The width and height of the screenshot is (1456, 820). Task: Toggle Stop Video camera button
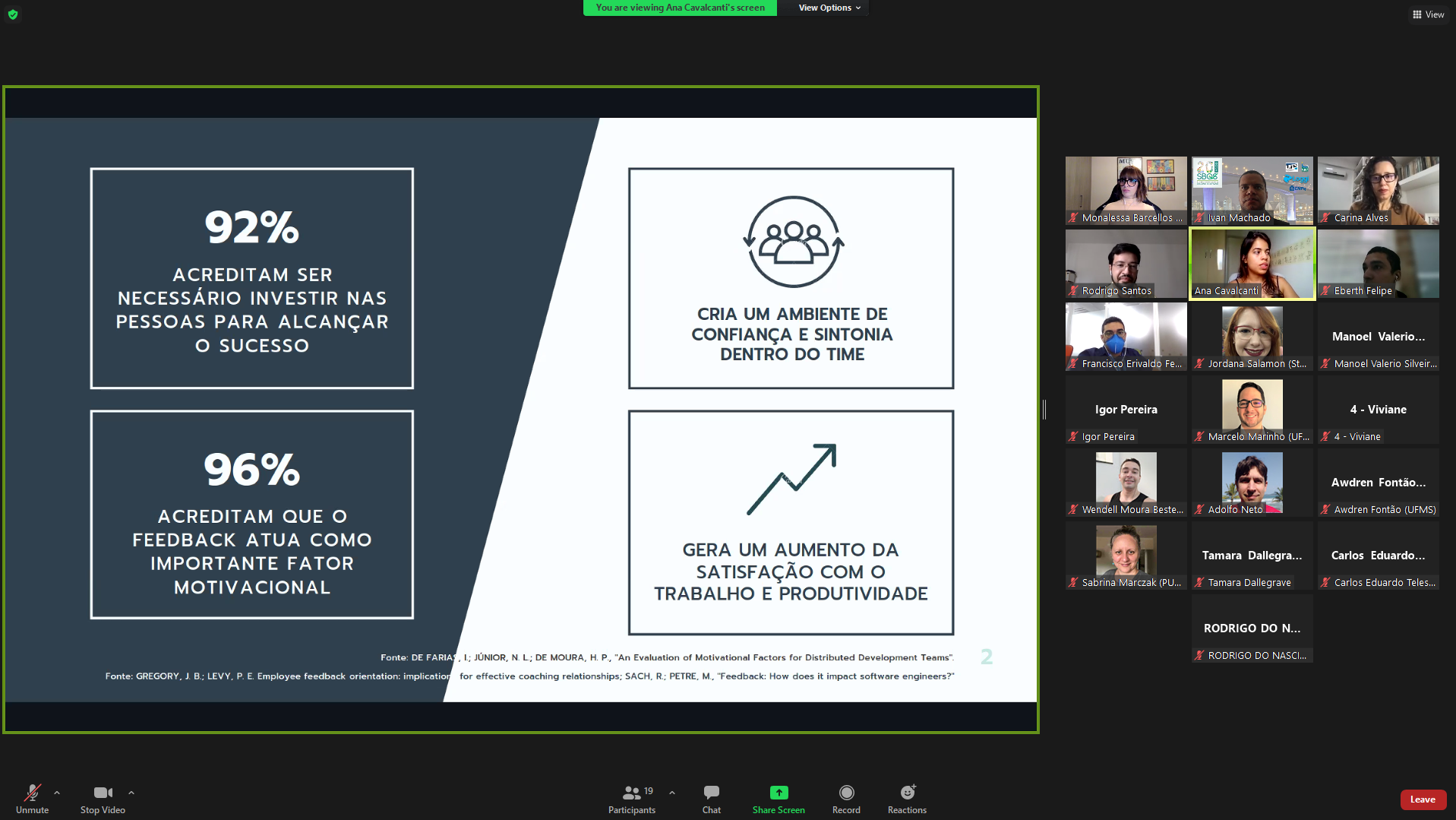click(103, 799)
